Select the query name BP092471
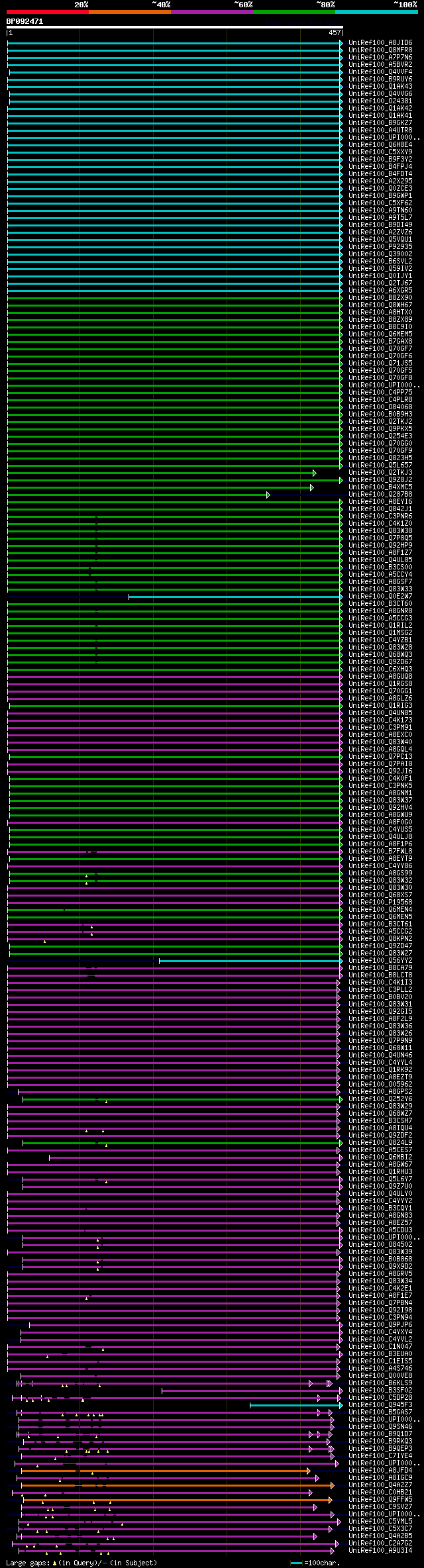424x1568 pixels. [x=25, y=21]
